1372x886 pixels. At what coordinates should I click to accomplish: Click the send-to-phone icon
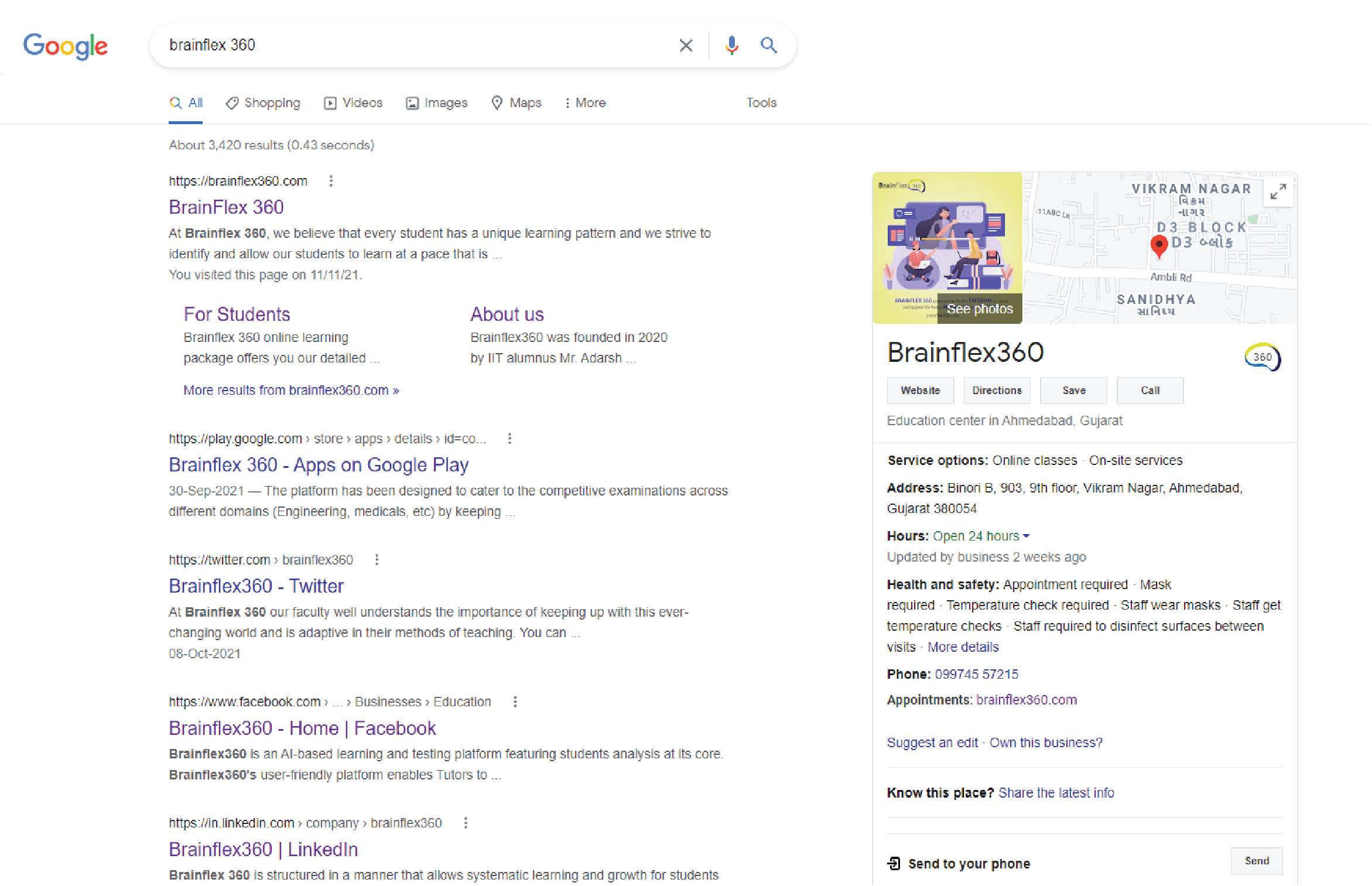(x=894, y=863)
